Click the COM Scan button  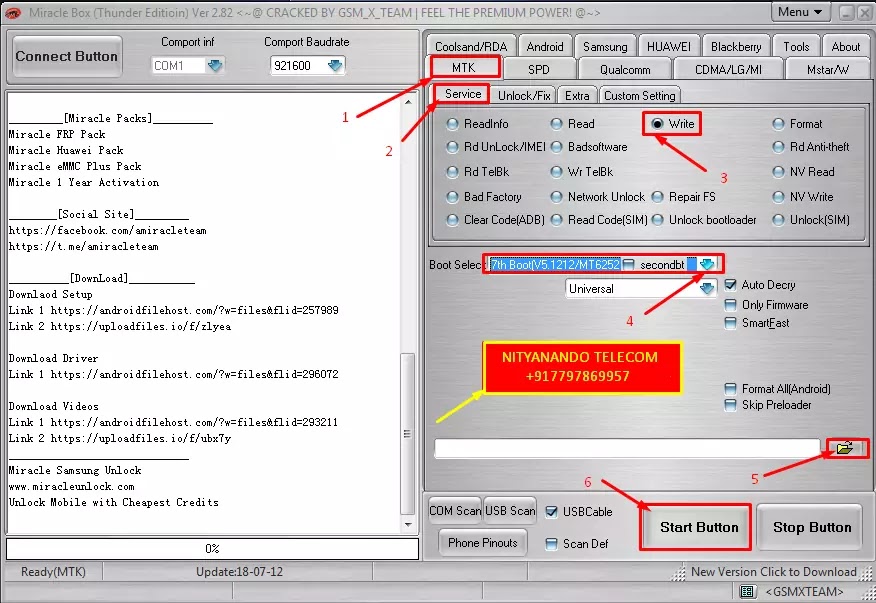click(455, 511)
